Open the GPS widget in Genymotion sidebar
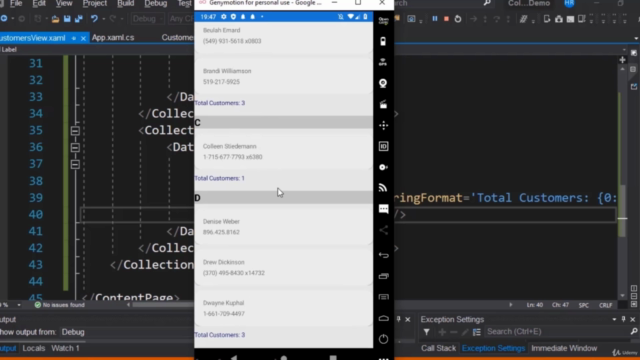The image size is (640, 360). click(x=383, y=62)
